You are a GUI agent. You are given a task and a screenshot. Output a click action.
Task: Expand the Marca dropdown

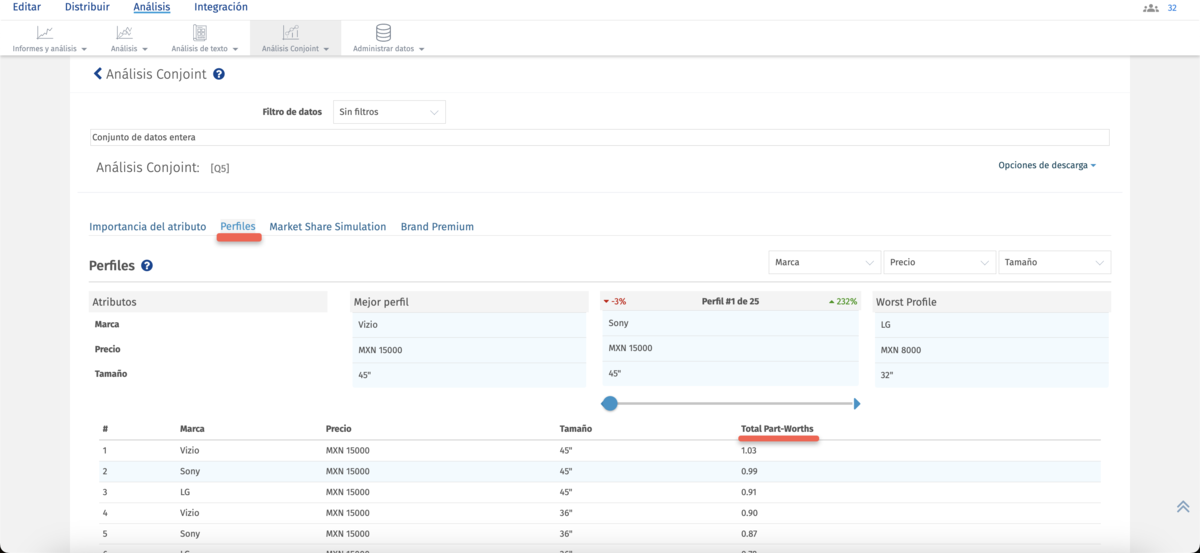tap(824, 262)
